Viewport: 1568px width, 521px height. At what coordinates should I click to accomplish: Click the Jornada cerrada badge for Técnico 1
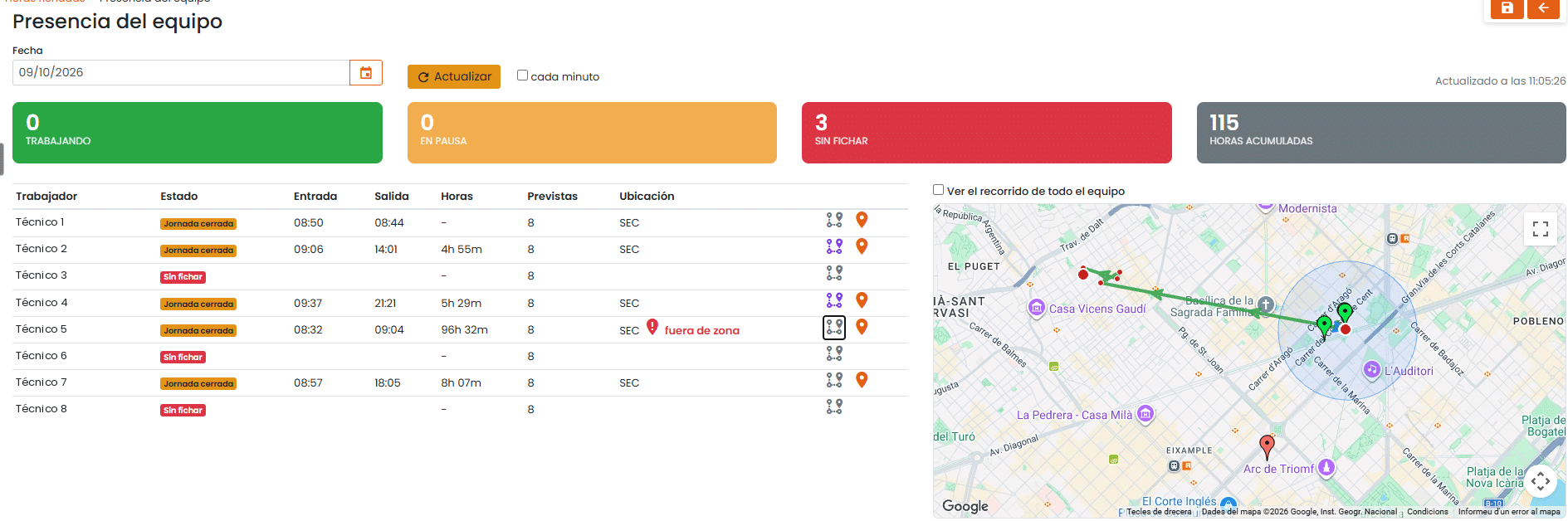pos(198,224)
